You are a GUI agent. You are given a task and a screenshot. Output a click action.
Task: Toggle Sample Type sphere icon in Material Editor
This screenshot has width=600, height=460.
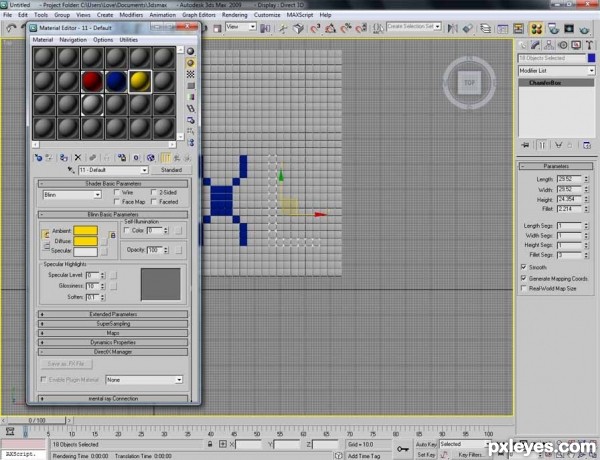[190, 51]
